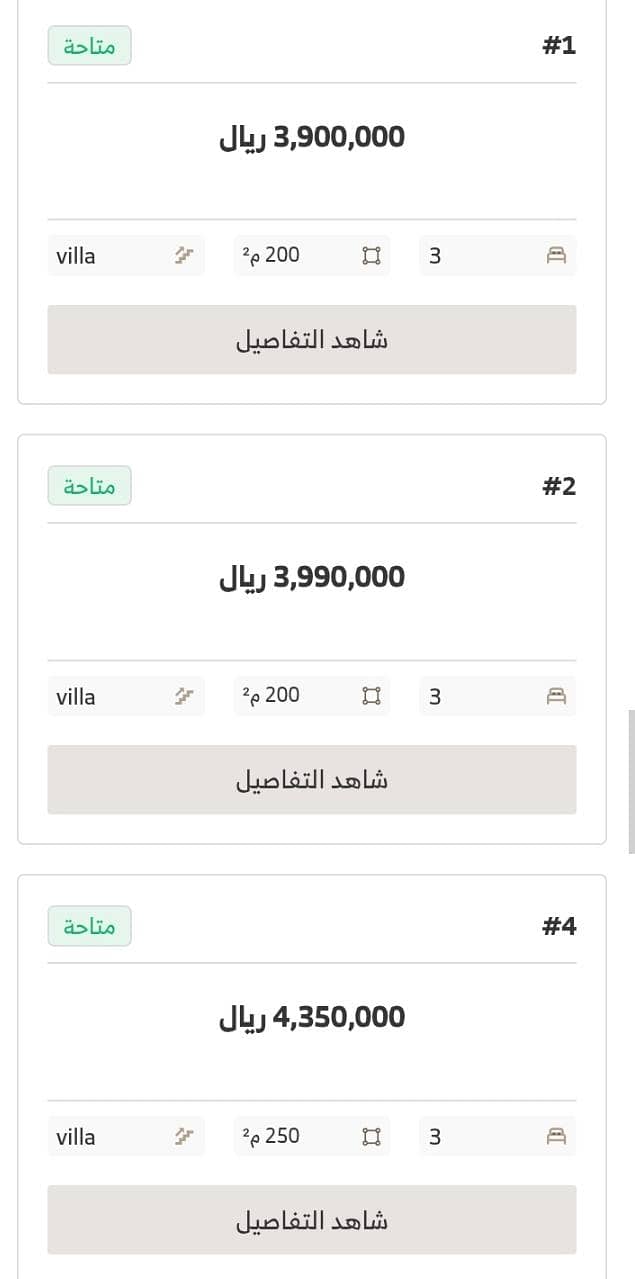The height and width of the screenshot is (1279, 635).
Task: Click the area size icon in listing #4
Action: tap(371, 1136)
